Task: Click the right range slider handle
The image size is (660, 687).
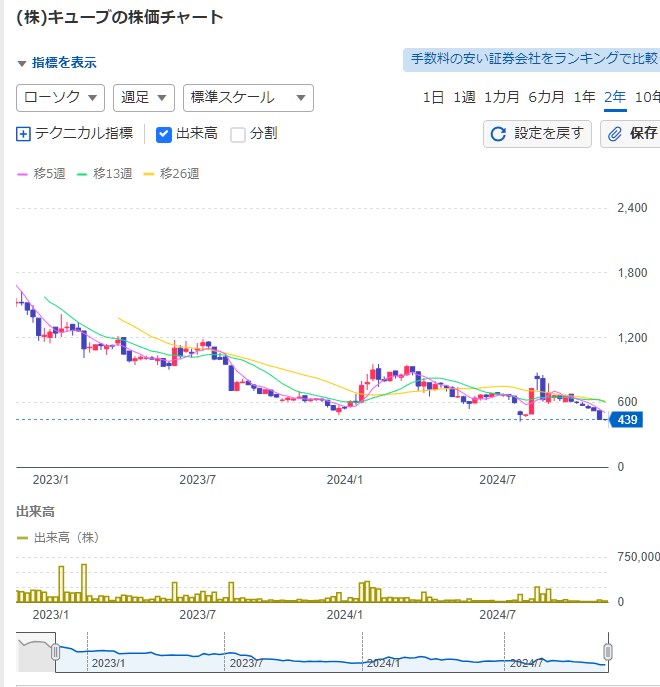Action: (608, 652)
